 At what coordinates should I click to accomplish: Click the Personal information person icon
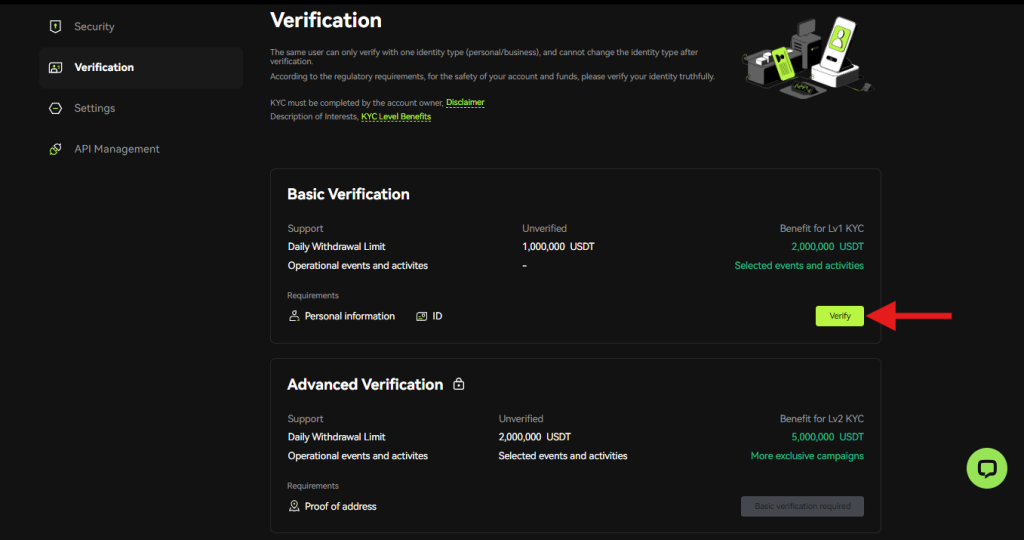[294, 316]
